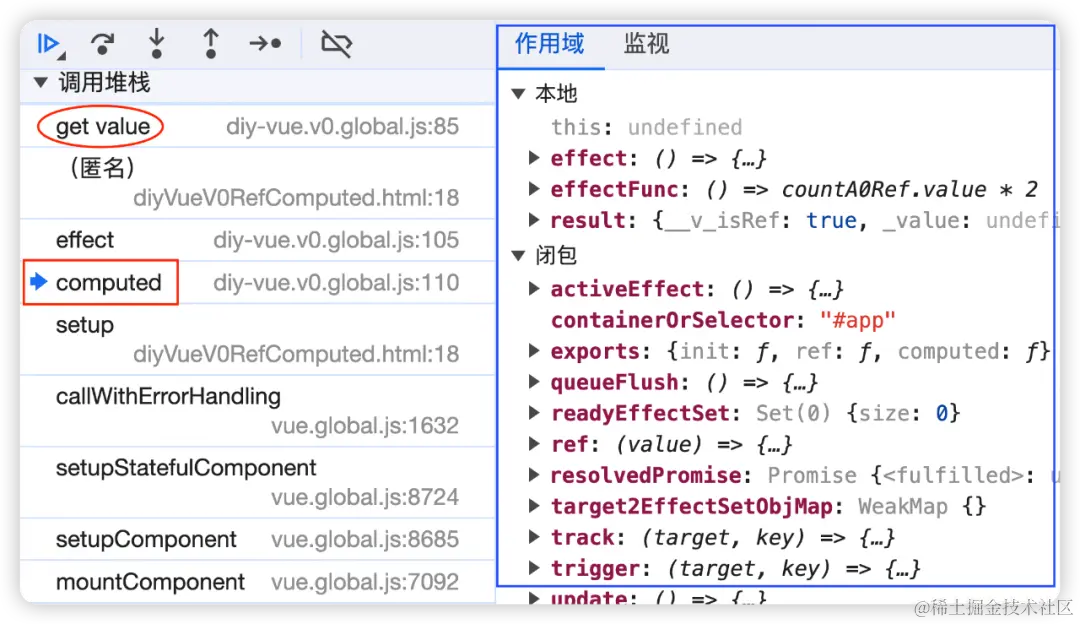Expand the result object
Screen dimensions: 1080x624
tap(534, 220)
